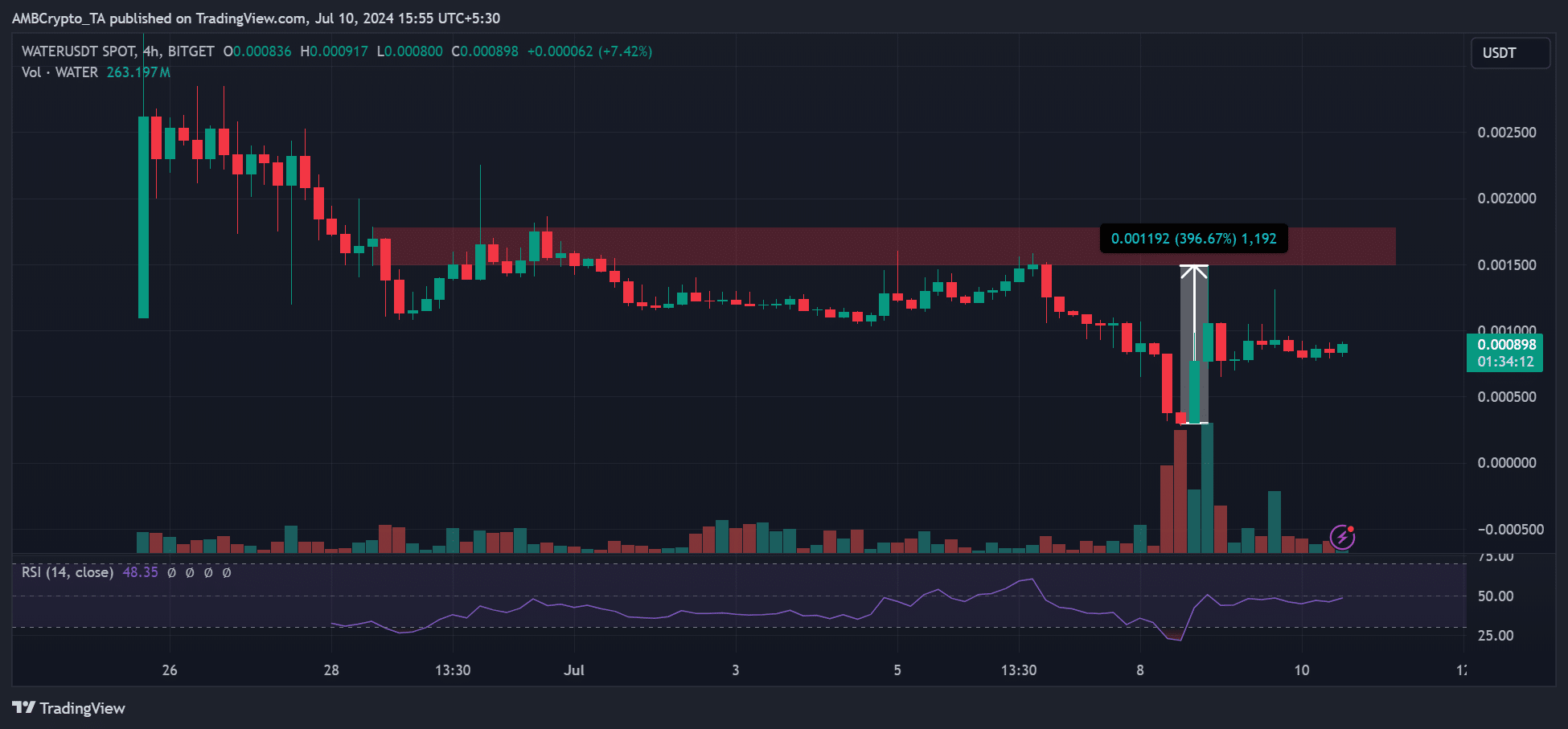Select the WATERUSDT SPOT symbol title
Screen dimensions: 1568x729
pos(79,51)
